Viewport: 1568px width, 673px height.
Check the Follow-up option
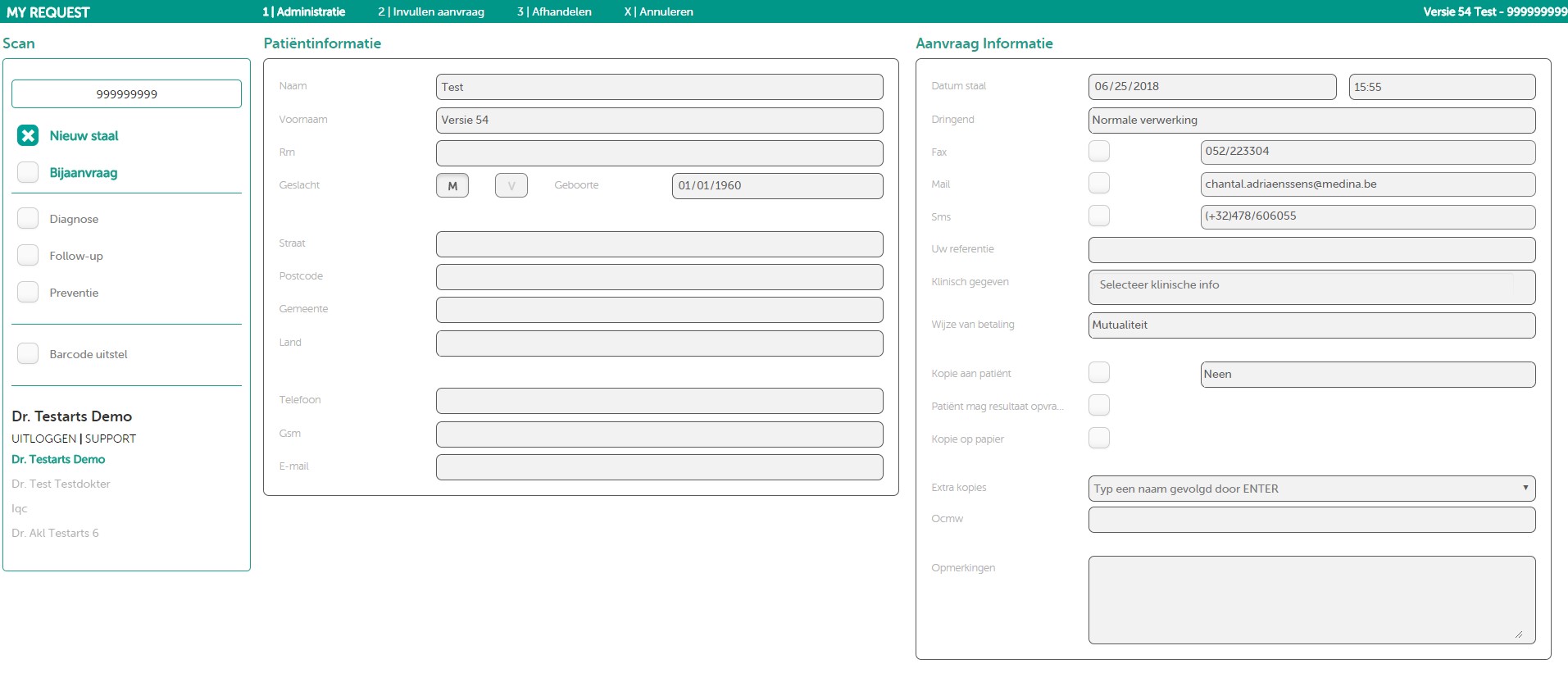coord(28,255)
